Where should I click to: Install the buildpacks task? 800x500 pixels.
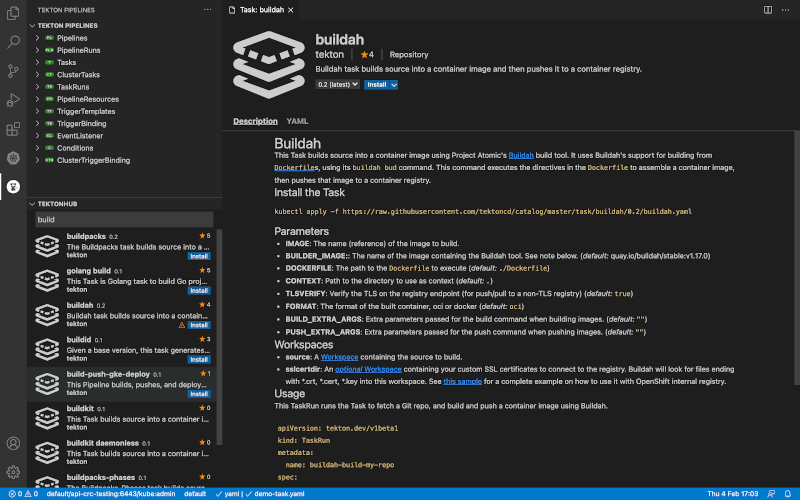[x=198, y=256]
